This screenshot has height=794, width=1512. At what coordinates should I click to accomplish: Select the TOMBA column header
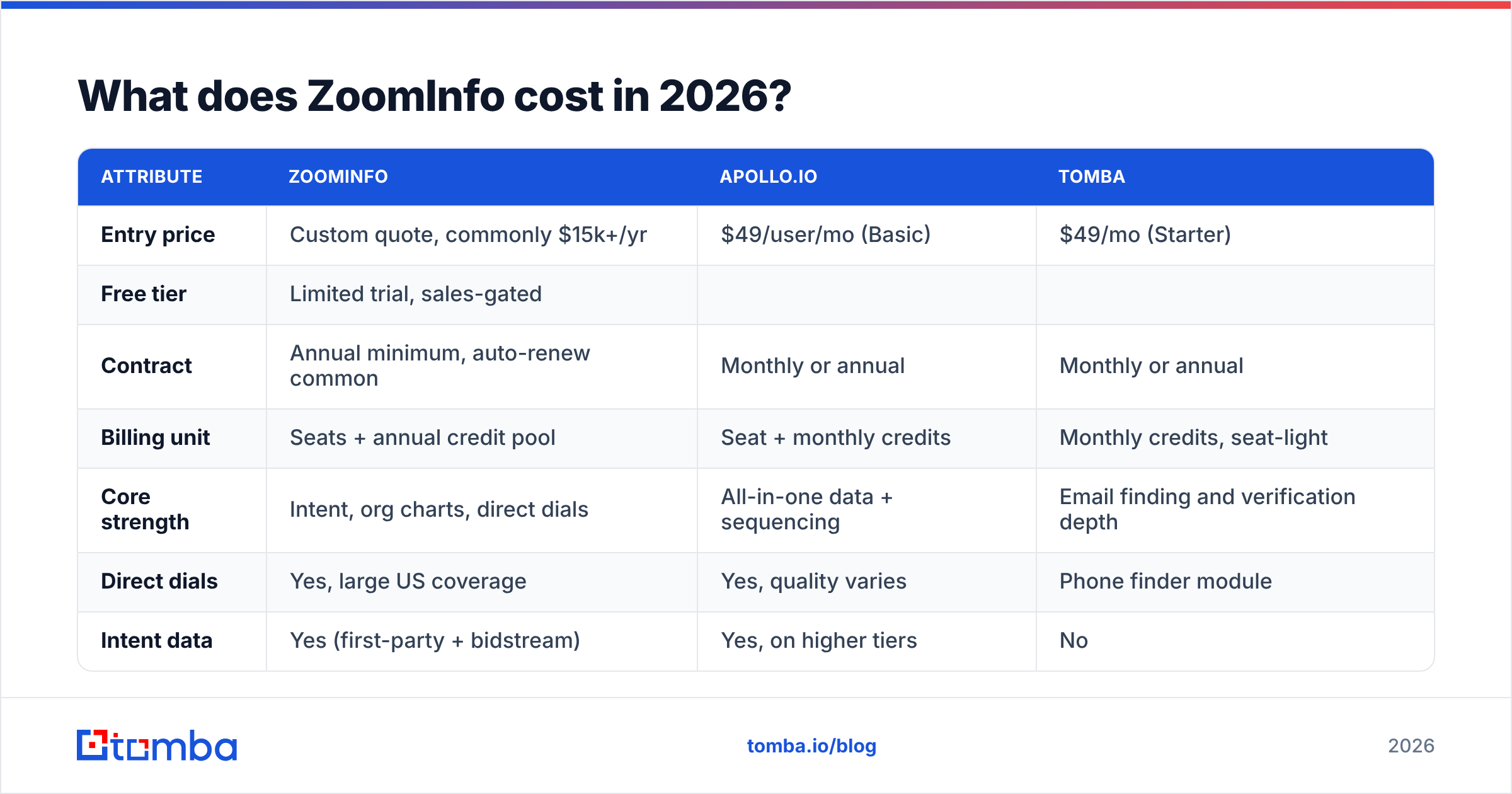(1092, 176)
